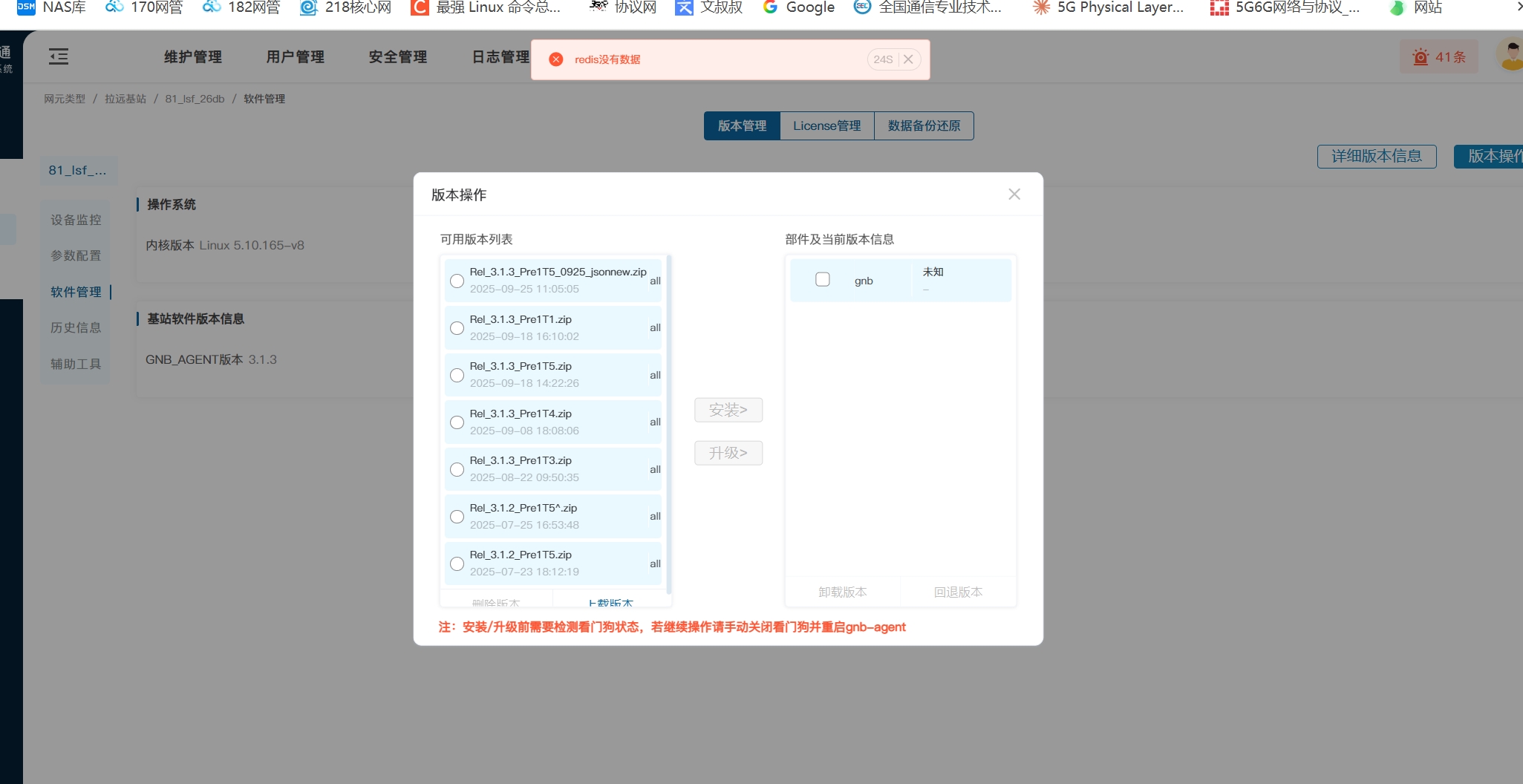
Task: Select Rel_3.1.3_Pre1T1.zip version radio
Action: 457,328
